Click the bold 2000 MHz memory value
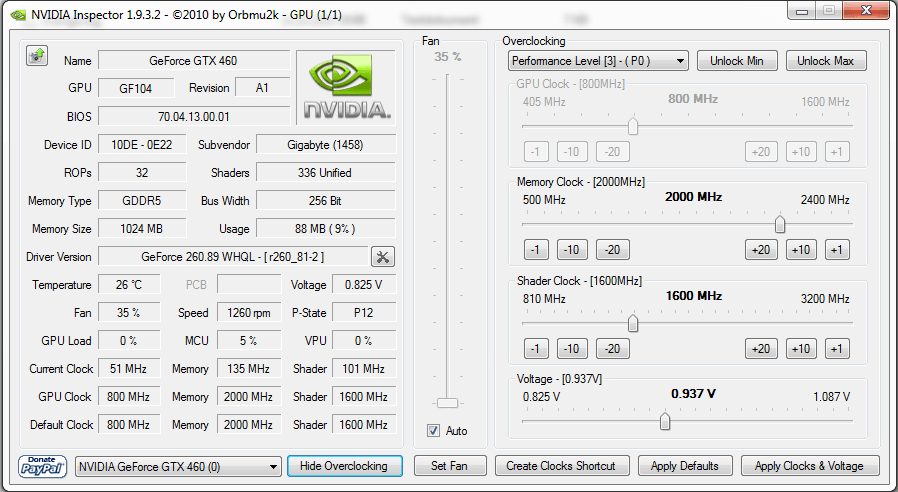The image size is (898, 492). point(693,197)
